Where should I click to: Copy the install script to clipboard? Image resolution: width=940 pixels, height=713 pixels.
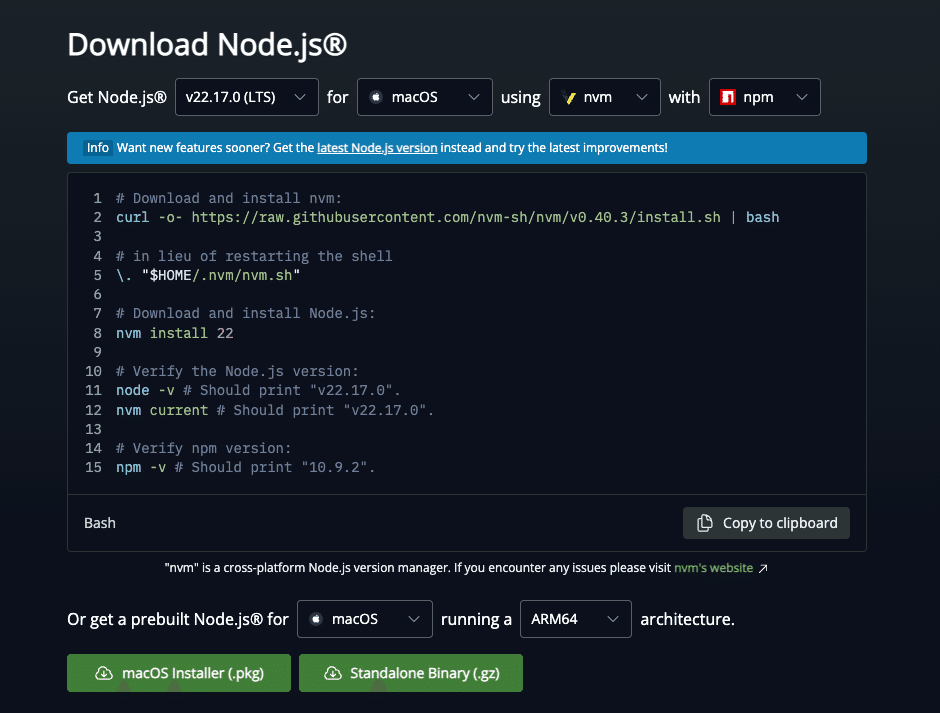tap(766, 523)
